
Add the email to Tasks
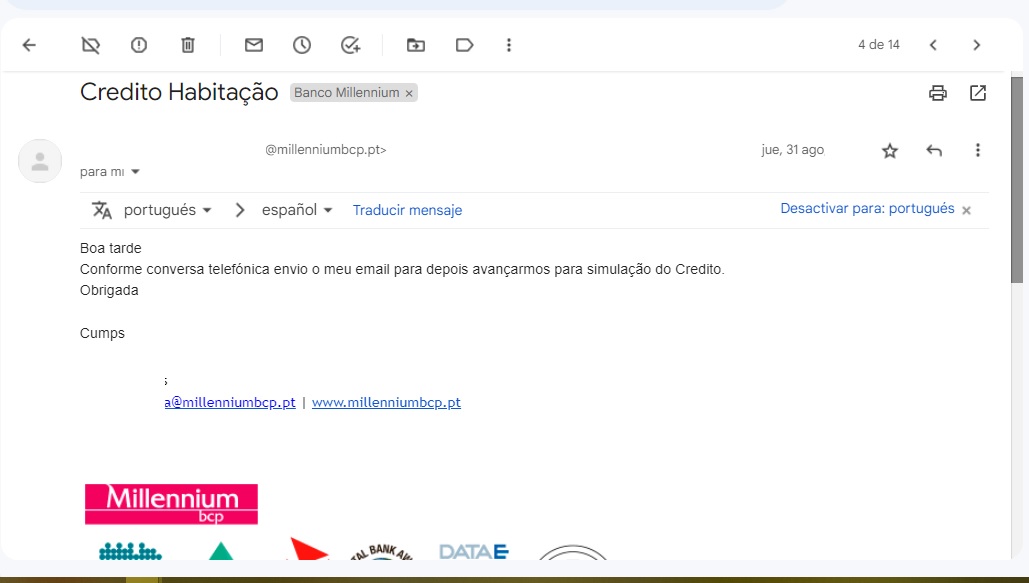click(x=350, y=45)
